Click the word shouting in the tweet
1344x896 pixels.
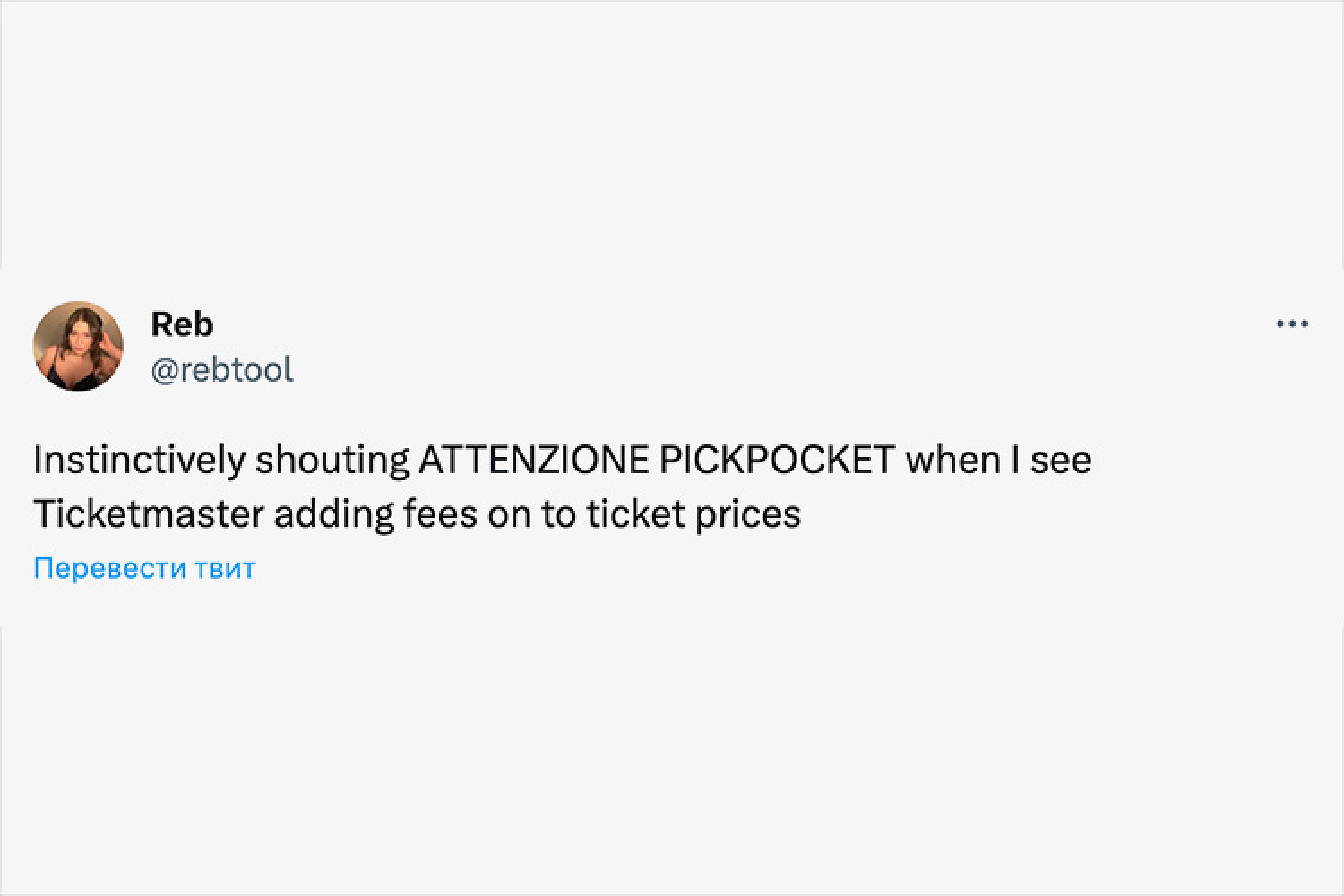coord(332,460)
